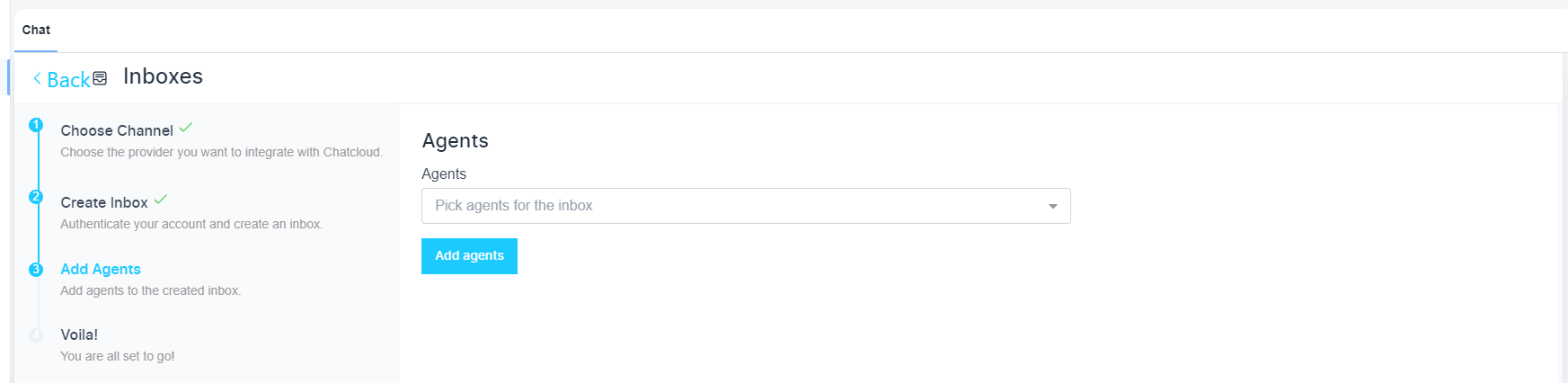Click the faded step 4 circle icon

36,335
